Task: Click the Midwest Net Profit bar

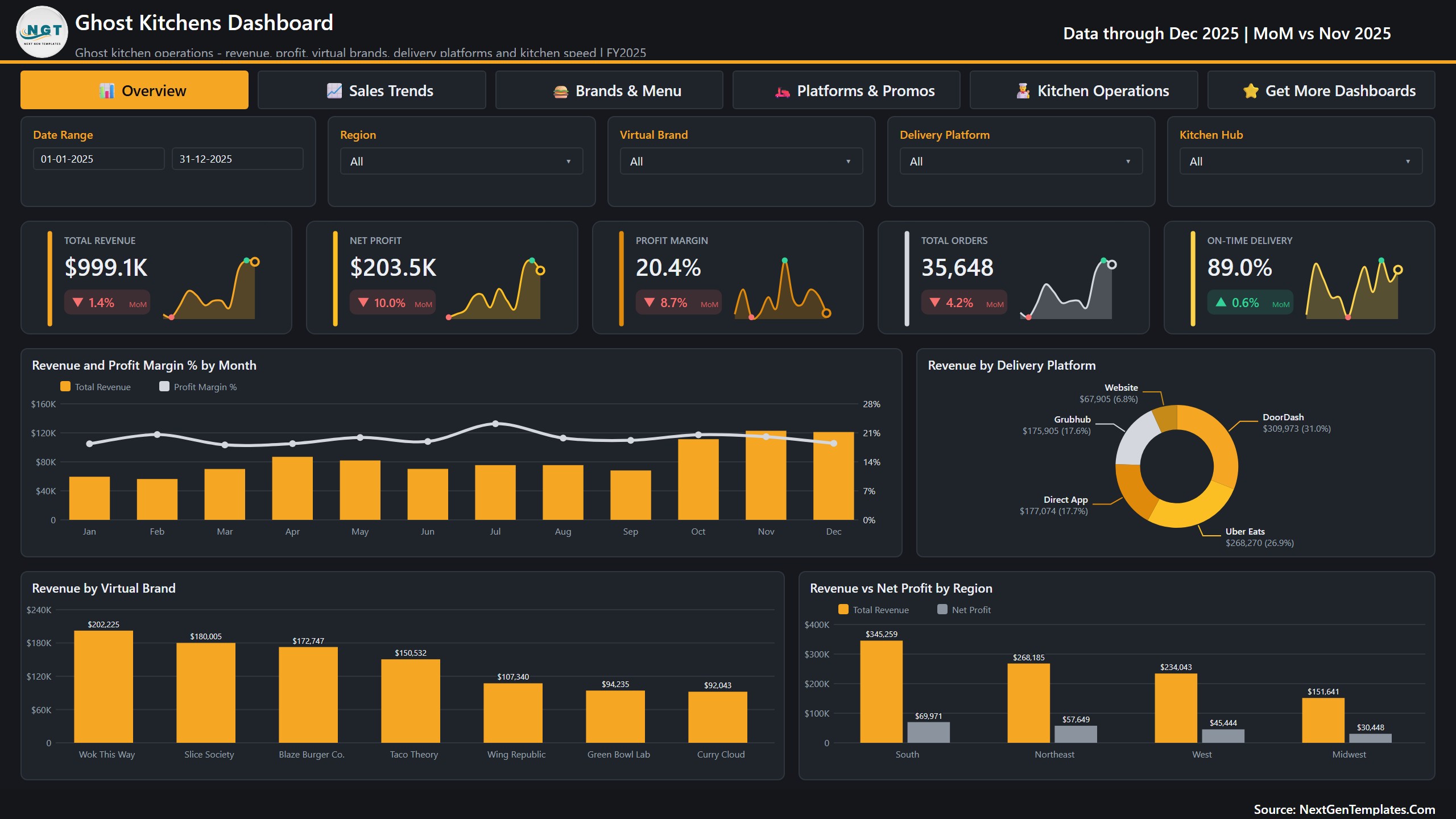Action: coord(1370,738)
